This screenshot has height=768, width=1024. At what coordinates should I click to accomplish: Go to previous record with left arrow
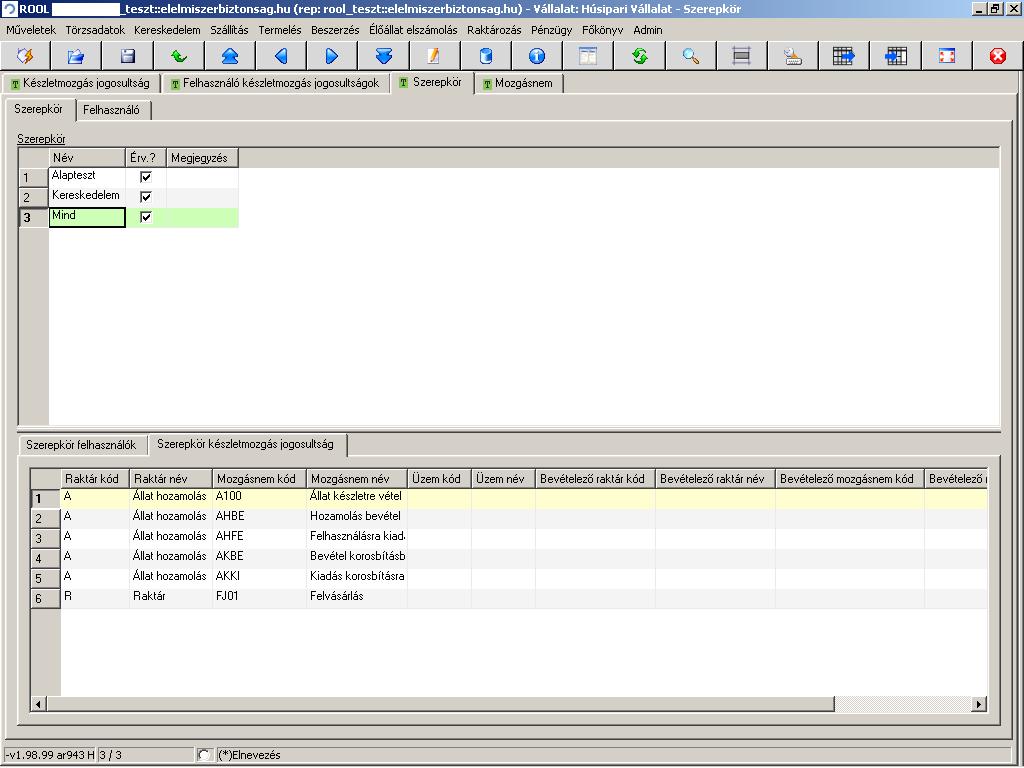click(281, 56)
